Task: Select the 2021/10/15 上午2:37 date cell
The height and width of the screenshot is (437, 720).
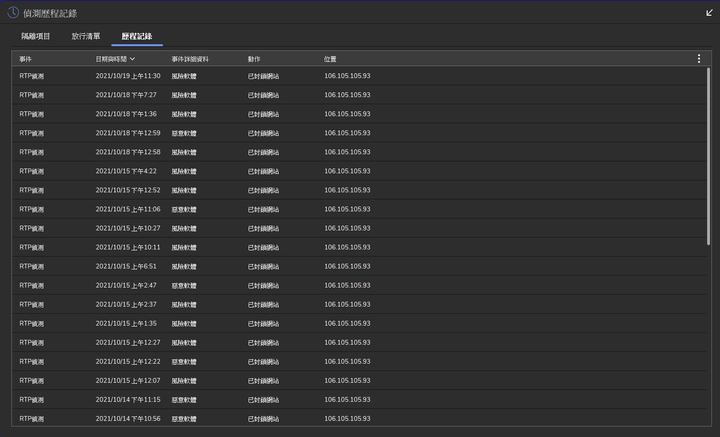Action: point(126,304)
